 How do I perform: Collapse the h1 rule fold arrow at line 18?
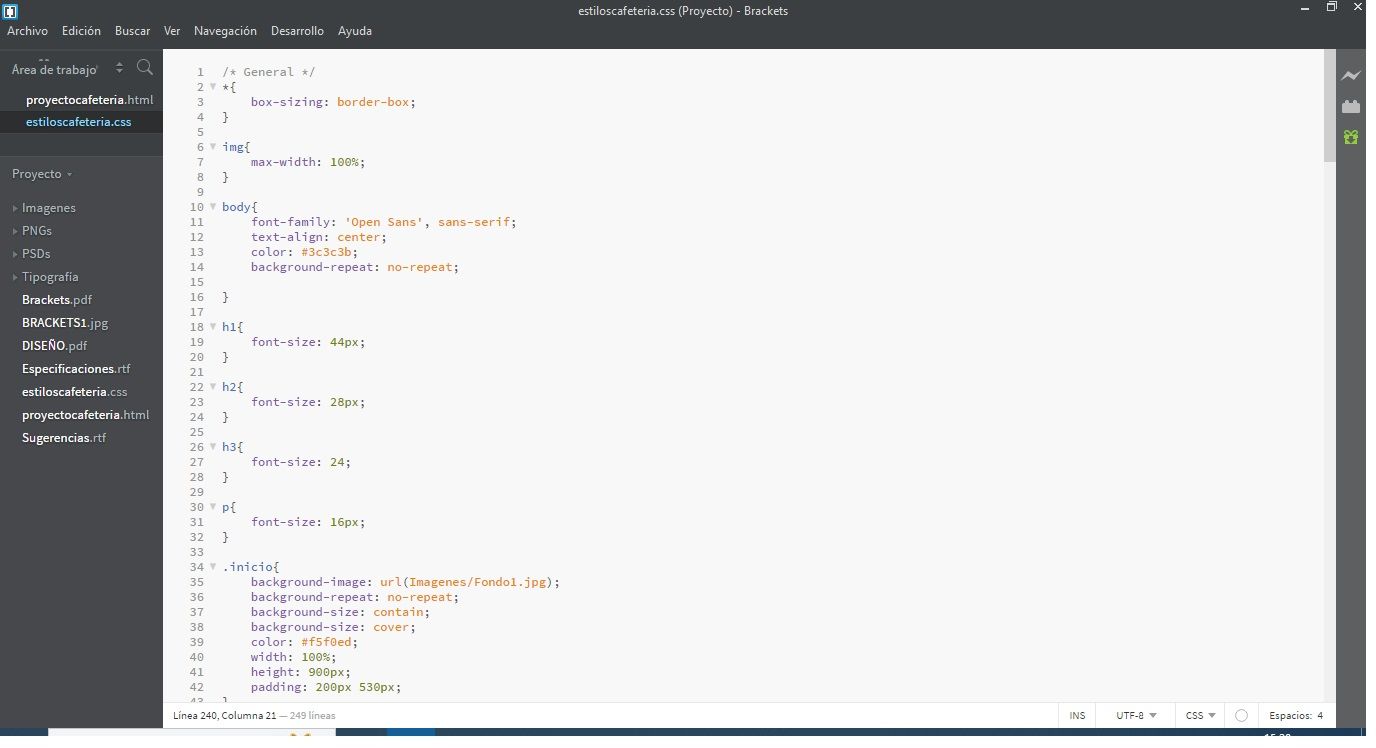[x=213, y=326]
